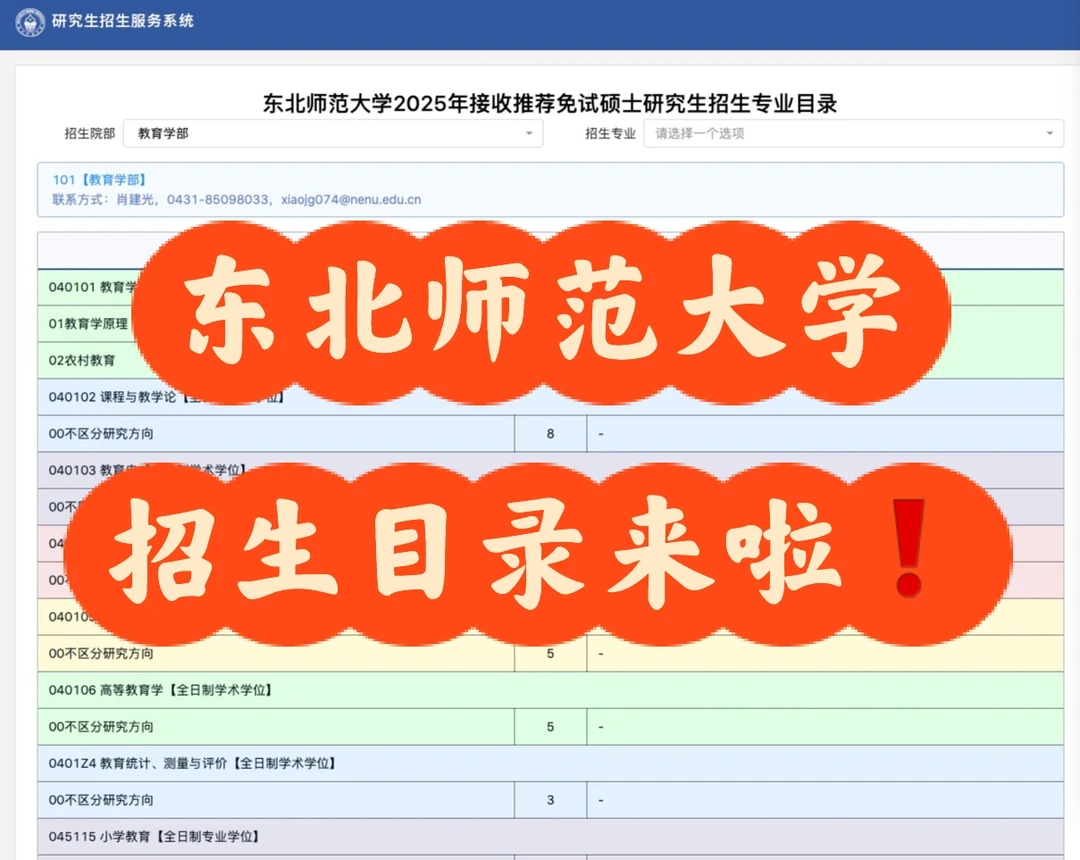1080x860 pixels.
Task: Click the arrow on the 招生院部 selector
Action: coord(530,132)
